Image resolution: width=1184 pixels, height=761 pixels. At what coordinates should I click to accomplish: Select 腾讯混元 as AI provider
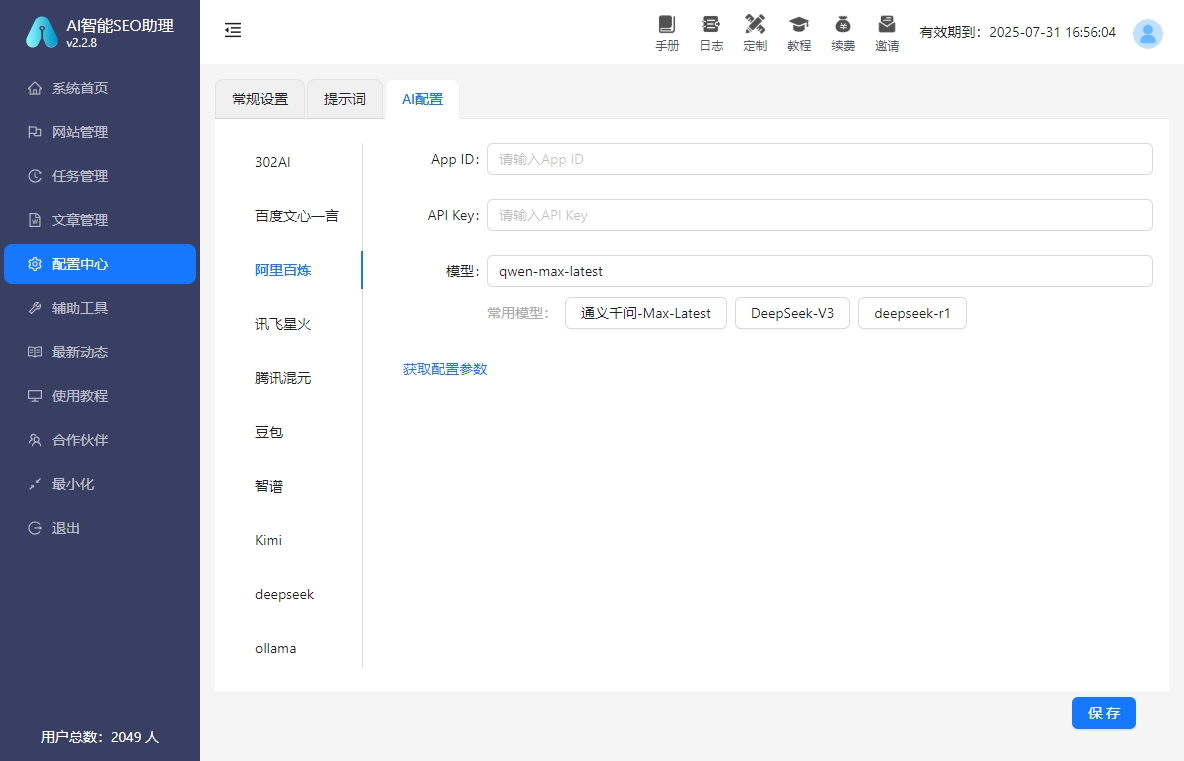284,377
